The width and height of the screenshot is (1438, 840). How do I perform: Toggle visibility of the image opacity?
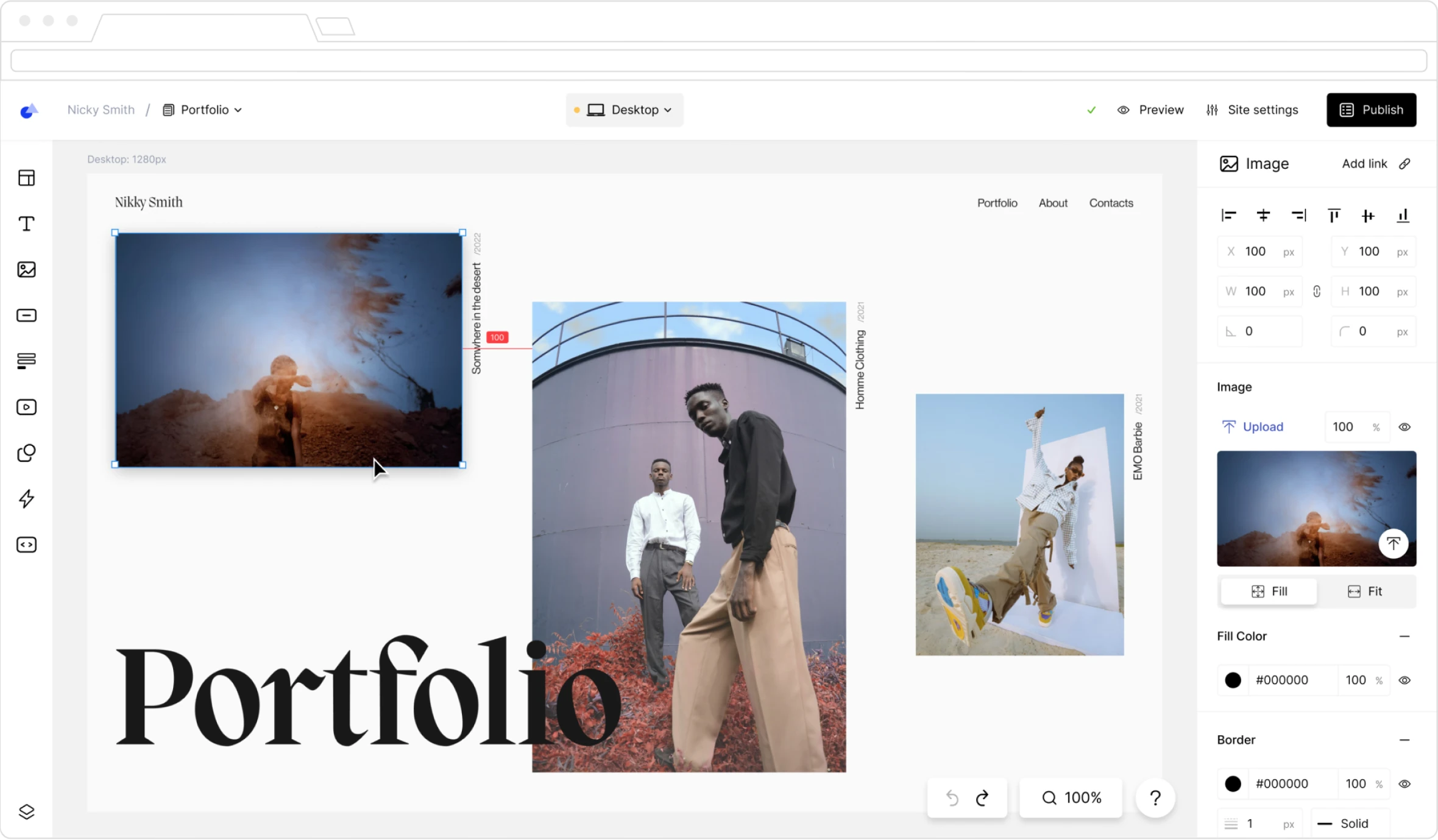(x=1405, y=426)
